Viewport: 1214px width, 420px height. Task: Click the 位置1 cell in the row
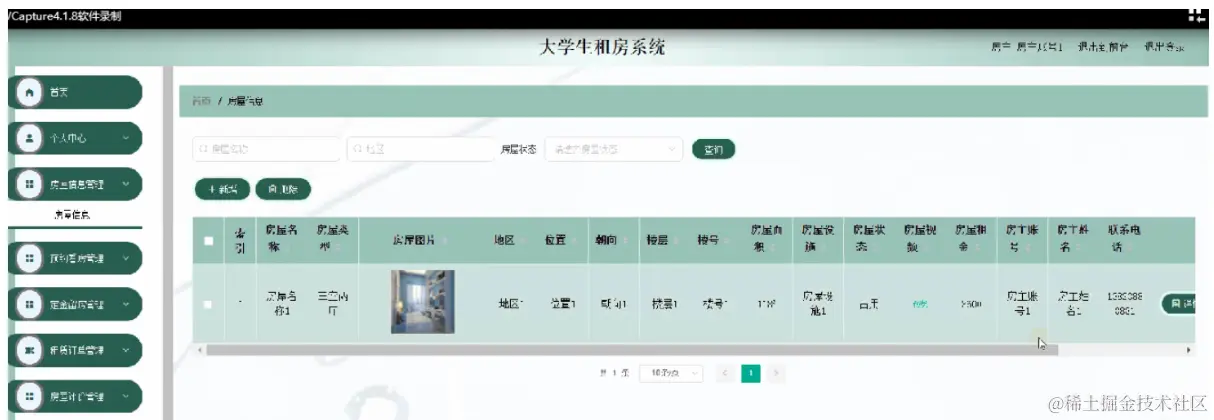(x=563, y=304)
